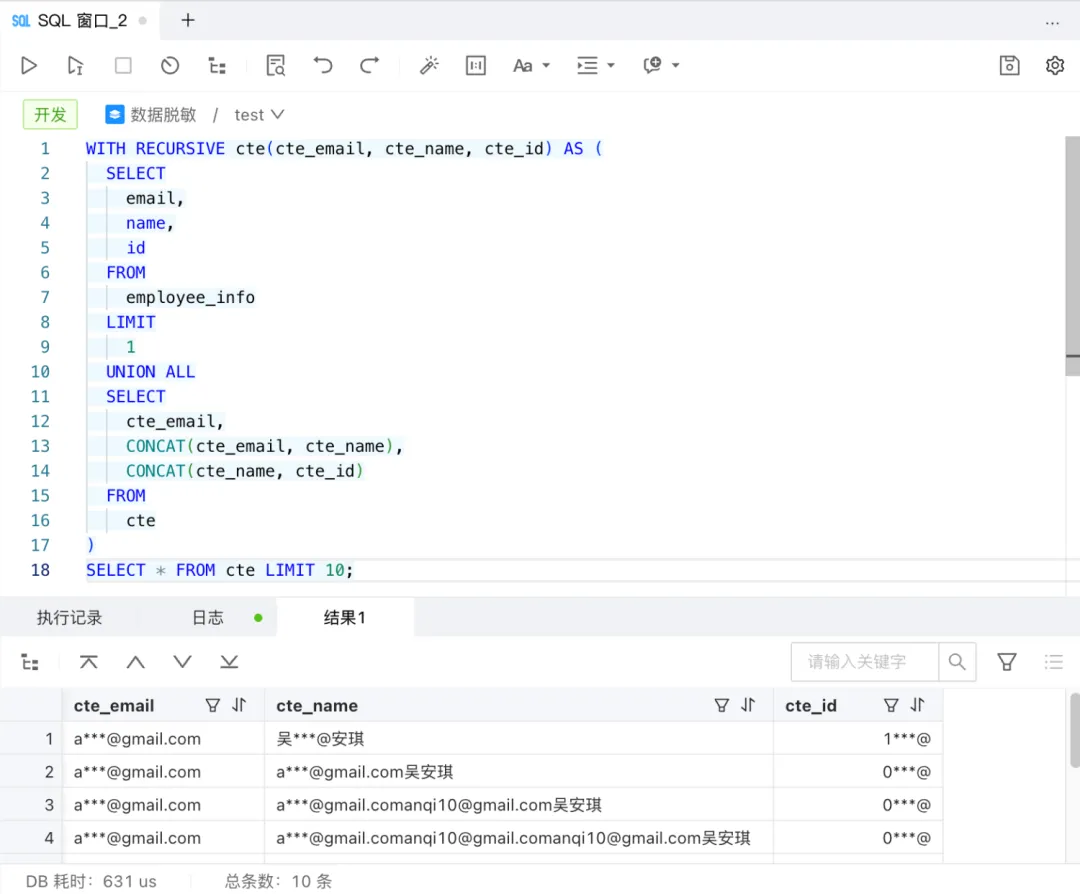The image size is (1080, 894).
Task: Click the editor vertical scrollbar
Action: 1072,255
